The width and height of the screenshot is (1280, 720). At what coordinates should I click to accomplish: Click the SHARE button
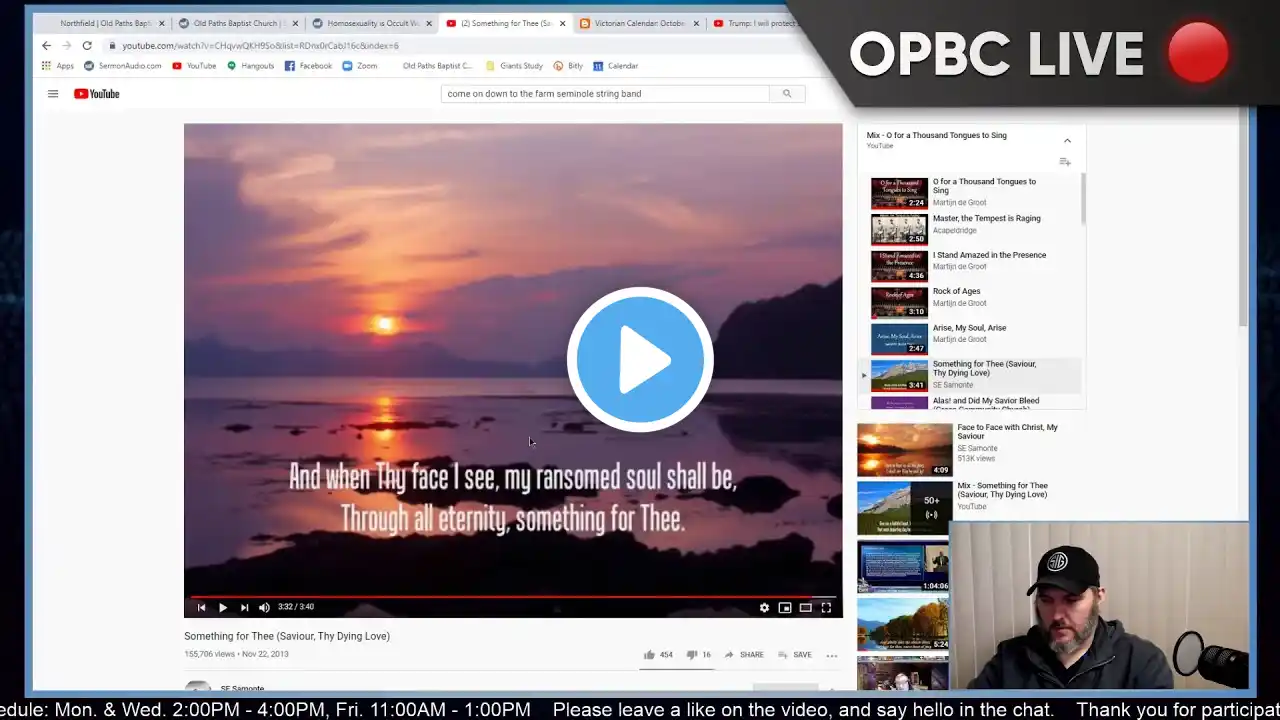click(x=744, y=655)
